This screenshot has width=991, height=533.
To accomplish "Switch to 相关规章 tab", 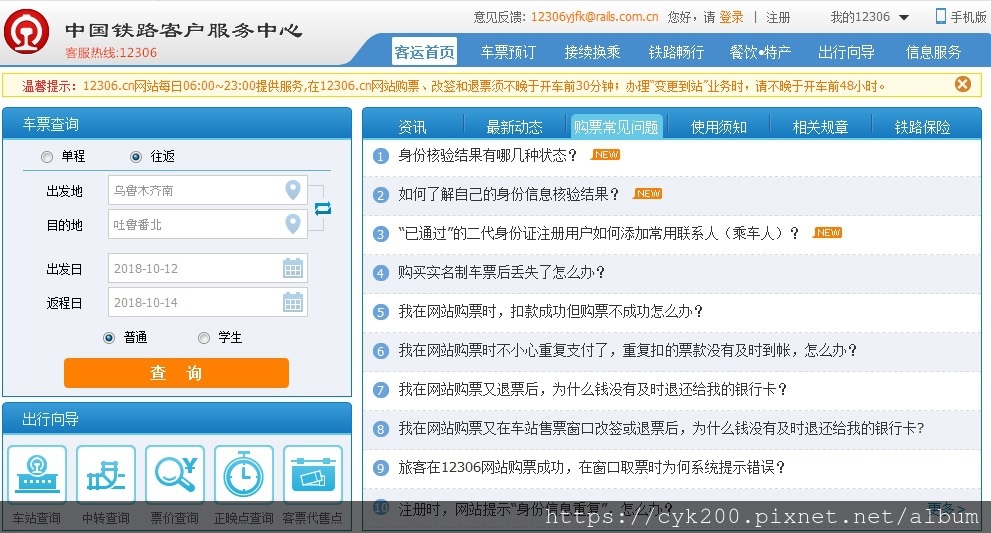I will tap(820, 127).
